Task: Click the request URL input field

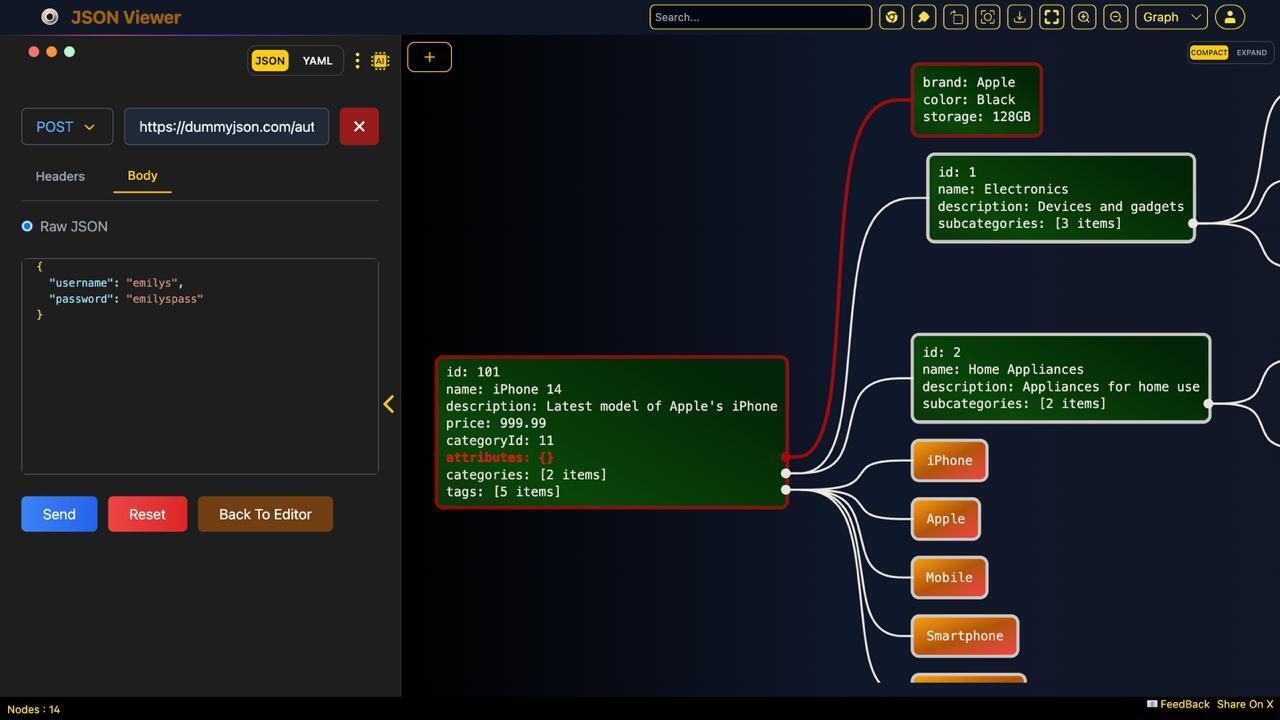Action: [226, 127]
